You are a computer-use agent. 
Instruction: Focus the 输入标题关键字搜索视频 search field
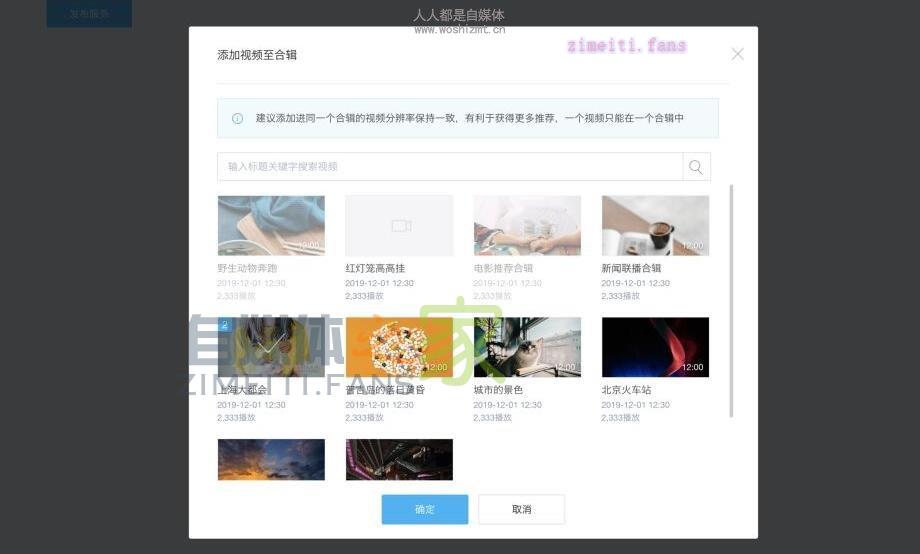pos(450,167)
